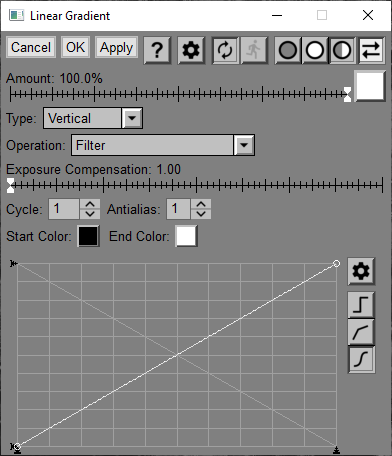The width and height of the screenshot is (392, 456).
Task: Select the gamma curve shape button
Action: pyautogui.click(x=361, y=332)
